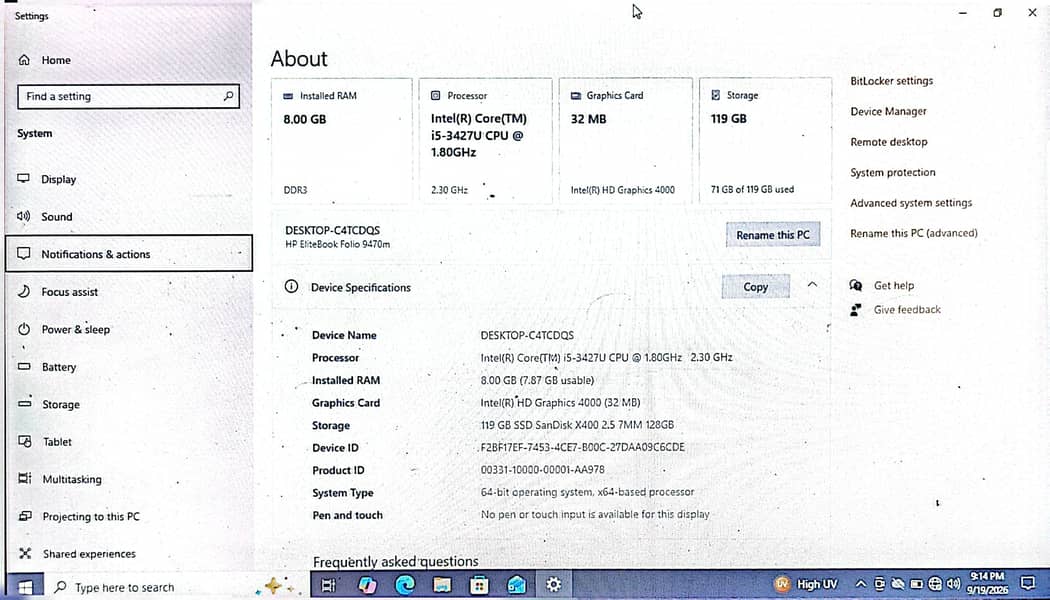The width and height of the screenshot is (1050, 600).
Task: Click the Shared experiences sidebar icon
Action: [x=25, y=554]
